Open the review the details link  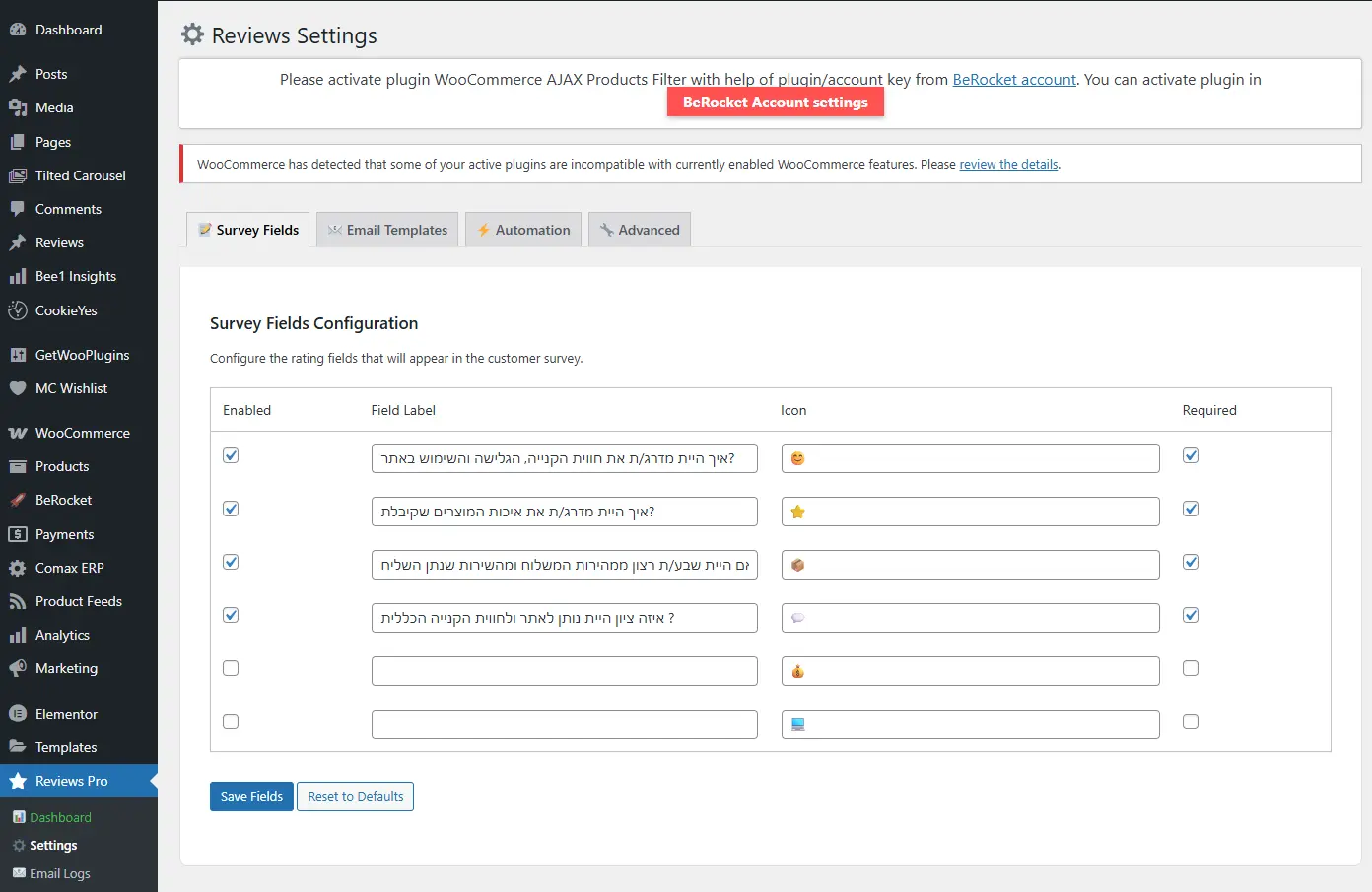tap(1008, 165)
